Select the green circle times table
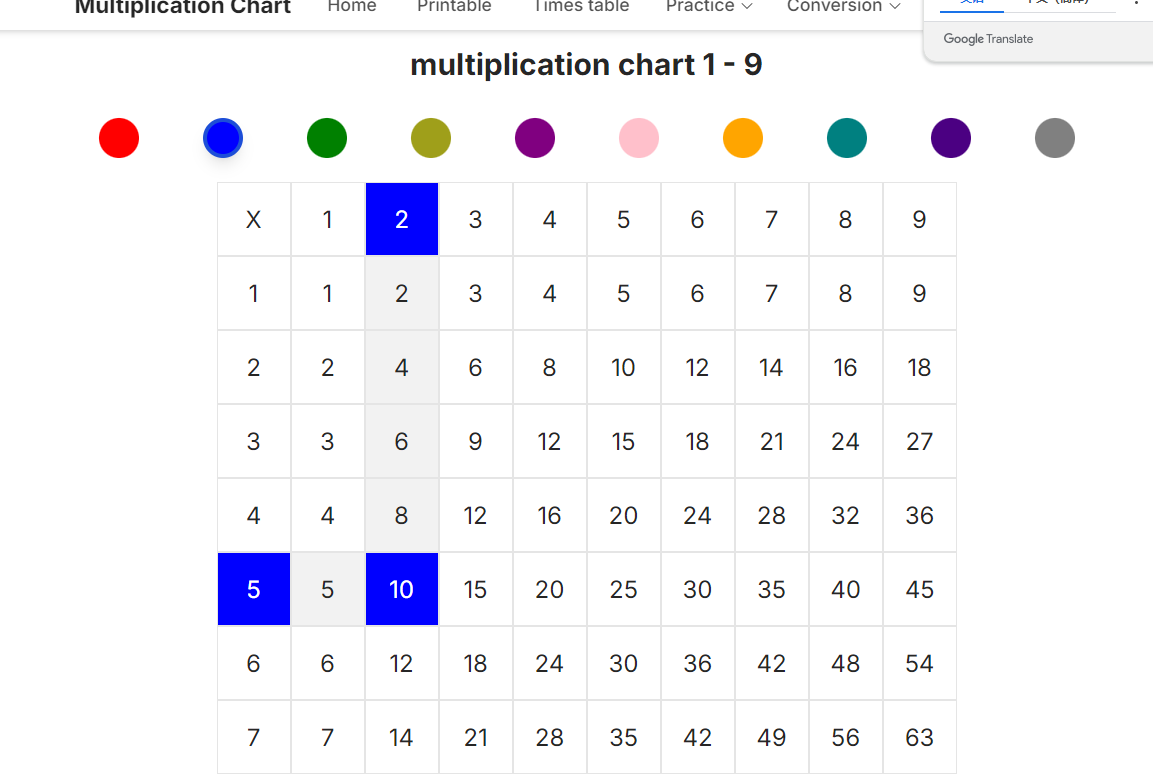This screenshot has width=1153, height=774. pos(327,138)
